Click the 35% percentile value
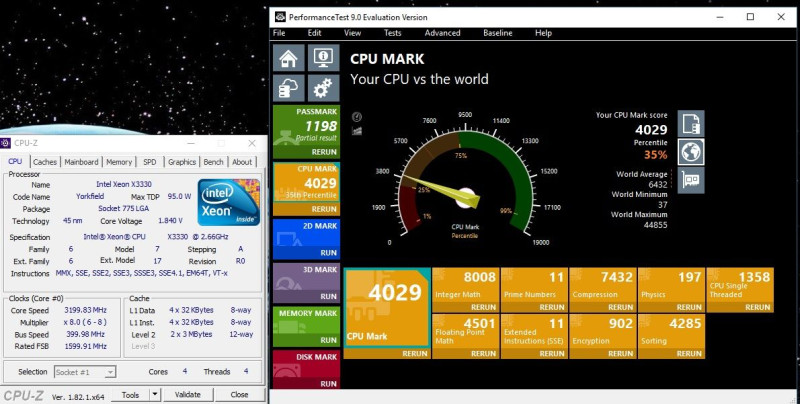The width and height of the screenshot is (800, 404). tap(655, 155)
